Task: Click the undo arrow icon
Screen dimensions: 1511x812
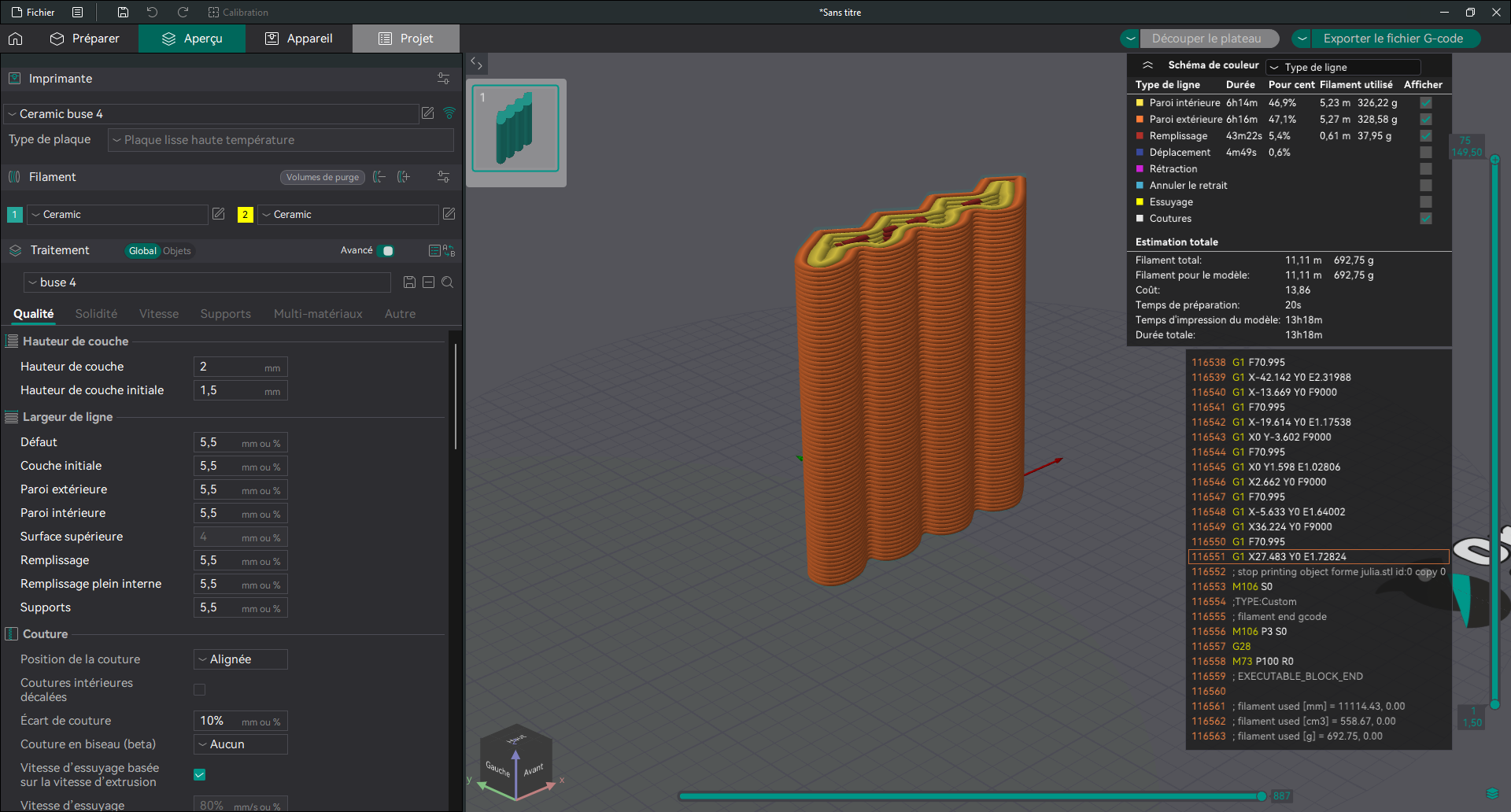Action: tap(152, 12)
